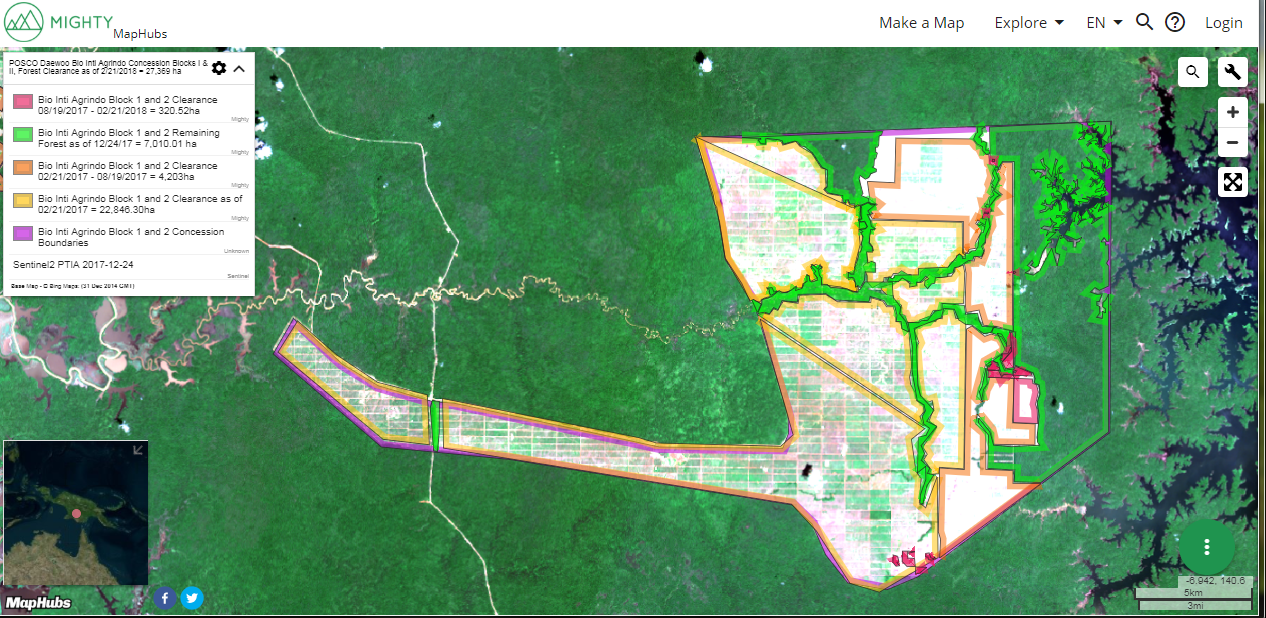Select the 'Remaining Forest as of 12/24/17' layer text
1266x618 pixels.
[127, 138]
